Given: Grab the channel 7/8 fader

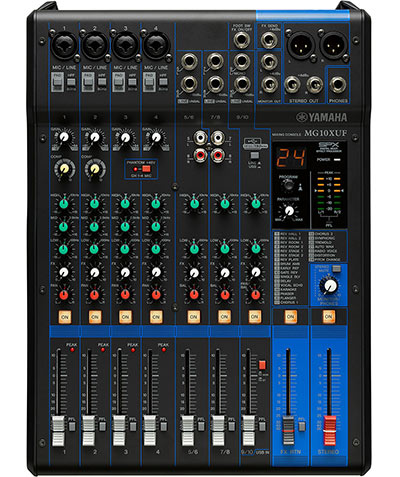Looking at the screenshot, I should coord(218,430).
